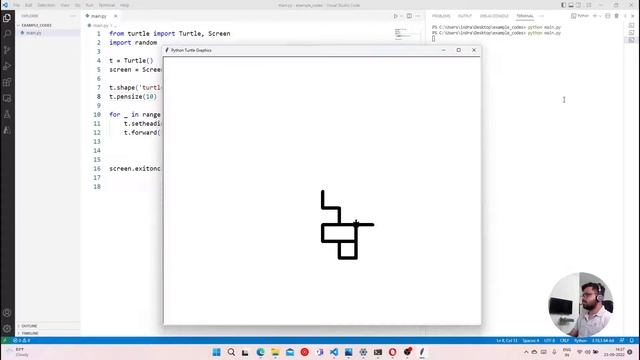
Task: Run Python file with the play button
Action: click(395, 16)
